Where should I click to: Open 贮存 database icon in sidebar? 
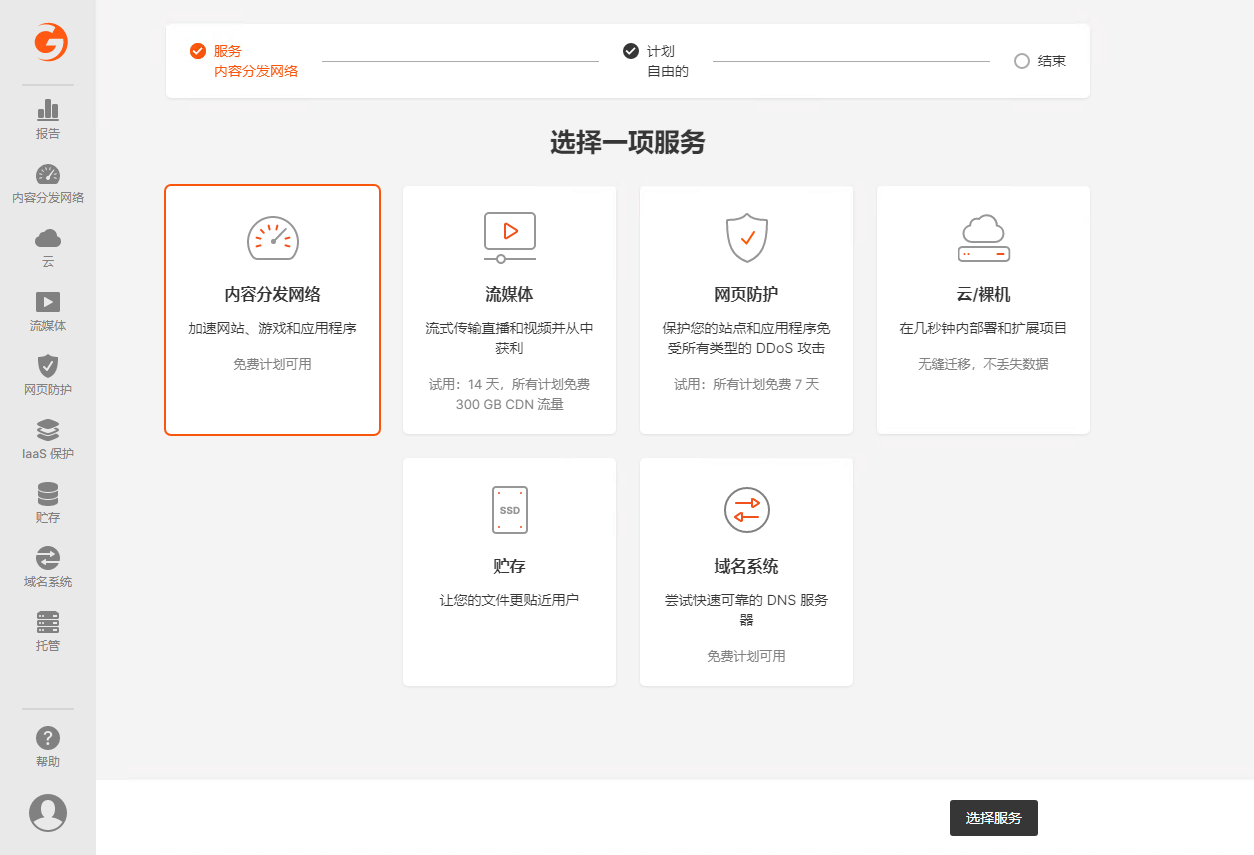click(x=48, y=494)
